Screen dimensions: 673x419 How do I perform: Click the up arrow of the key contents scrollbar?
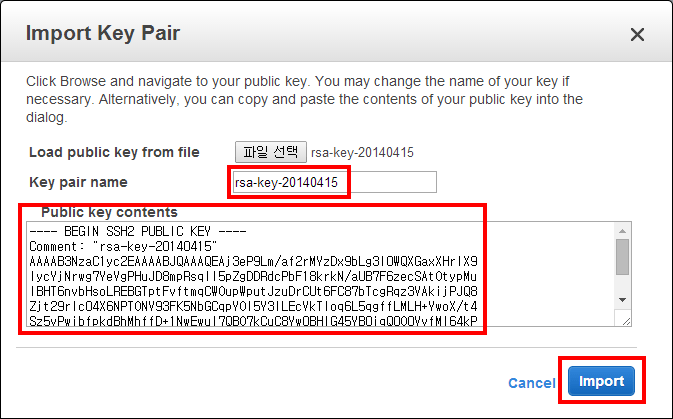tap(621, 229)
